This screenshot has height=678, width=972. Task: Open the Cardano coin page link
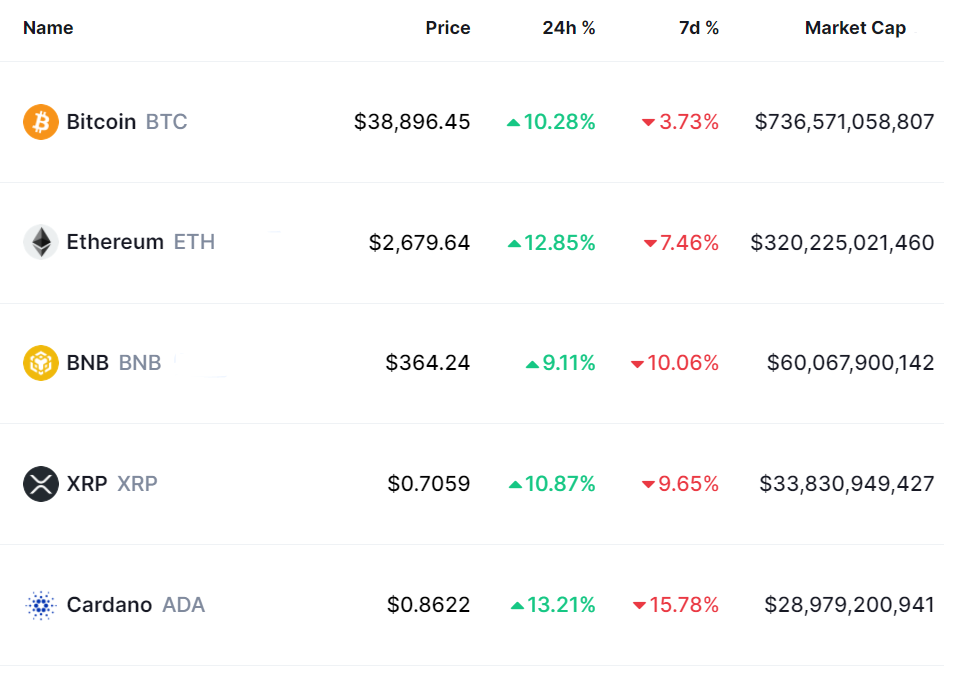click(x=109, y=605)
